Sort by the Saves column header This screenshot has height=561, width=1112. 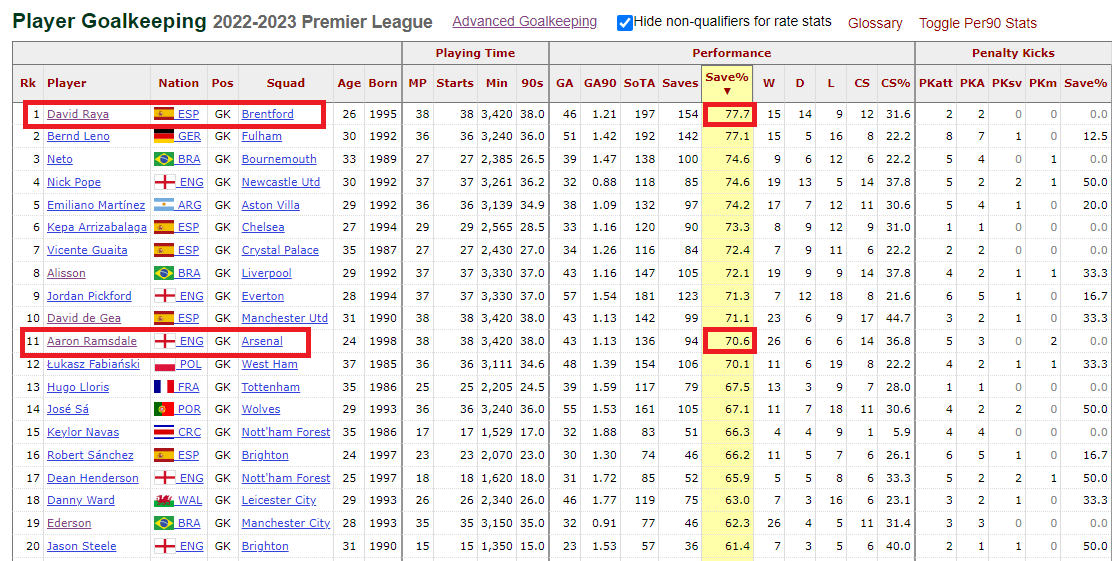(x=680, y=83)
